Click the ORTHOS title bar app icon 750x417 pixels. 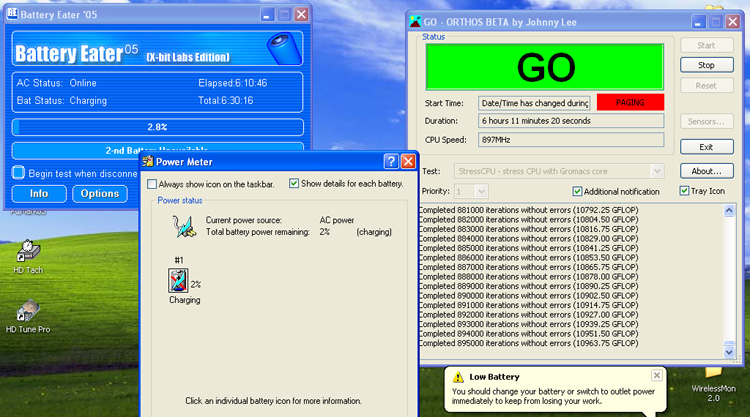pyautogui.click(x=415, y=22)
